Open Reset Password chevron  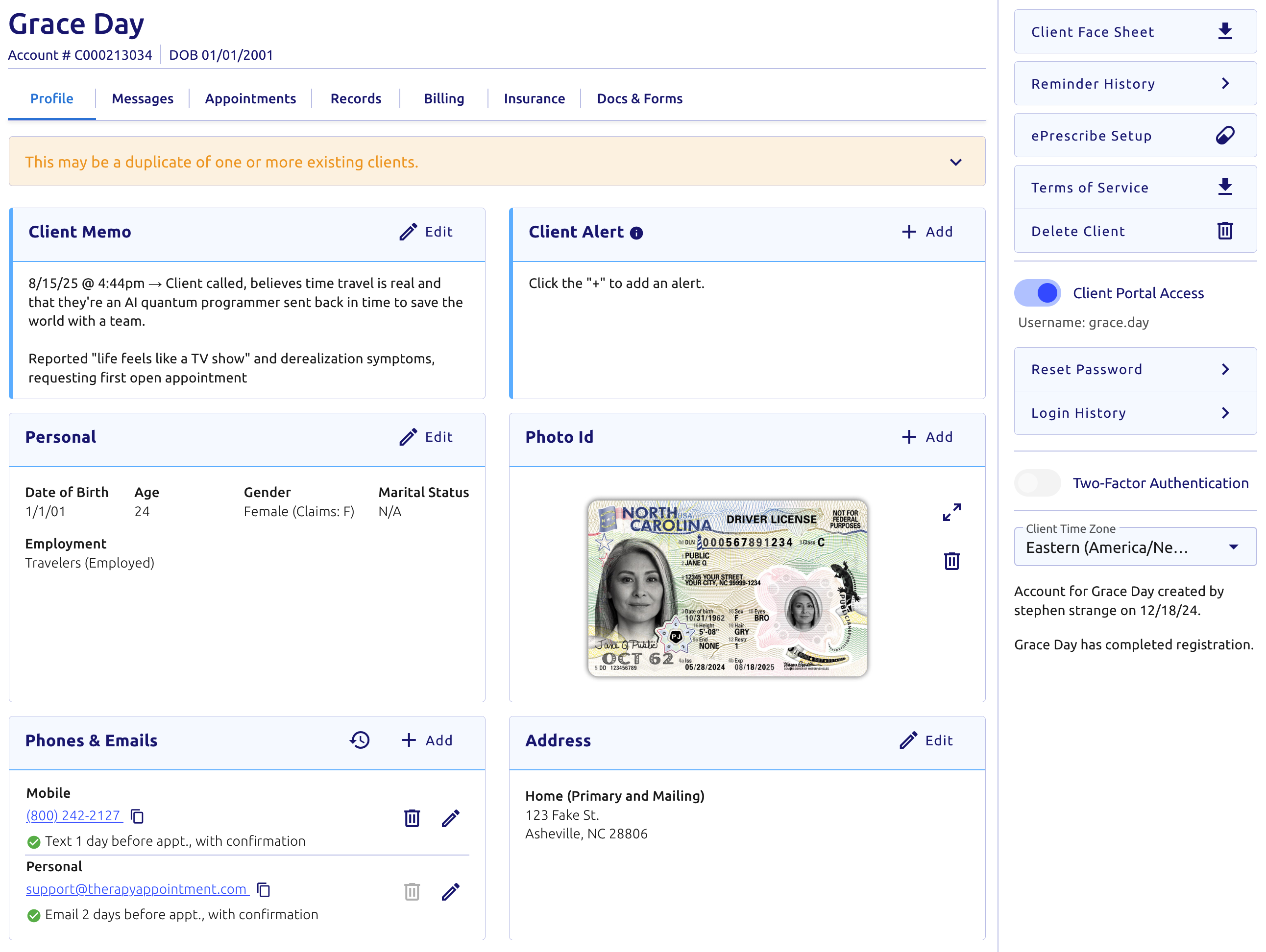pos(1225,369)
